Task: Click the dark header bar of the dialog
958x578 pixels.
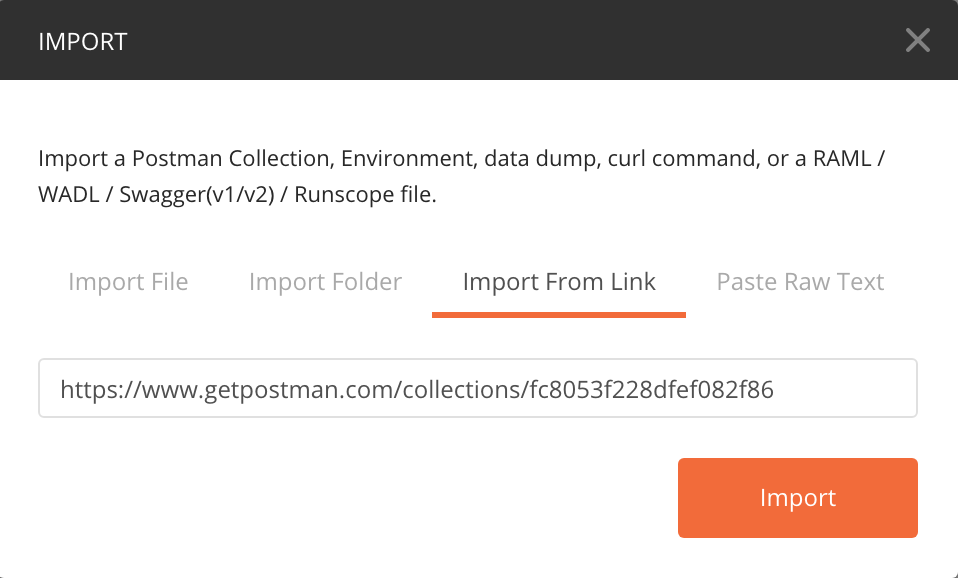Action: coord(479,40)
